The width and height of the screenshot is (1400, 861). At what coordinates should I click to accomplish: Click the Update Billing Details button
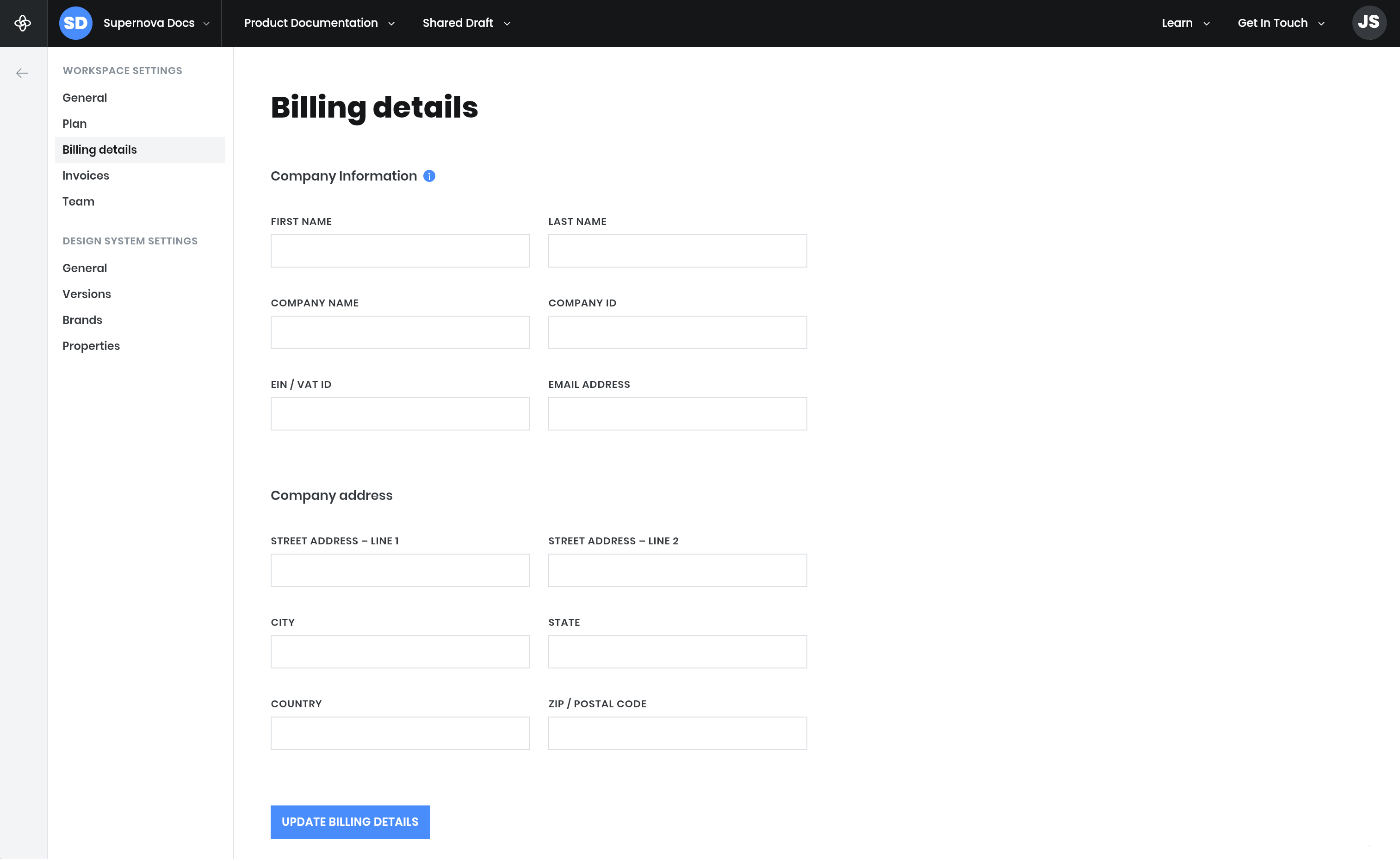pyautogui.click(x=350, y=822)
